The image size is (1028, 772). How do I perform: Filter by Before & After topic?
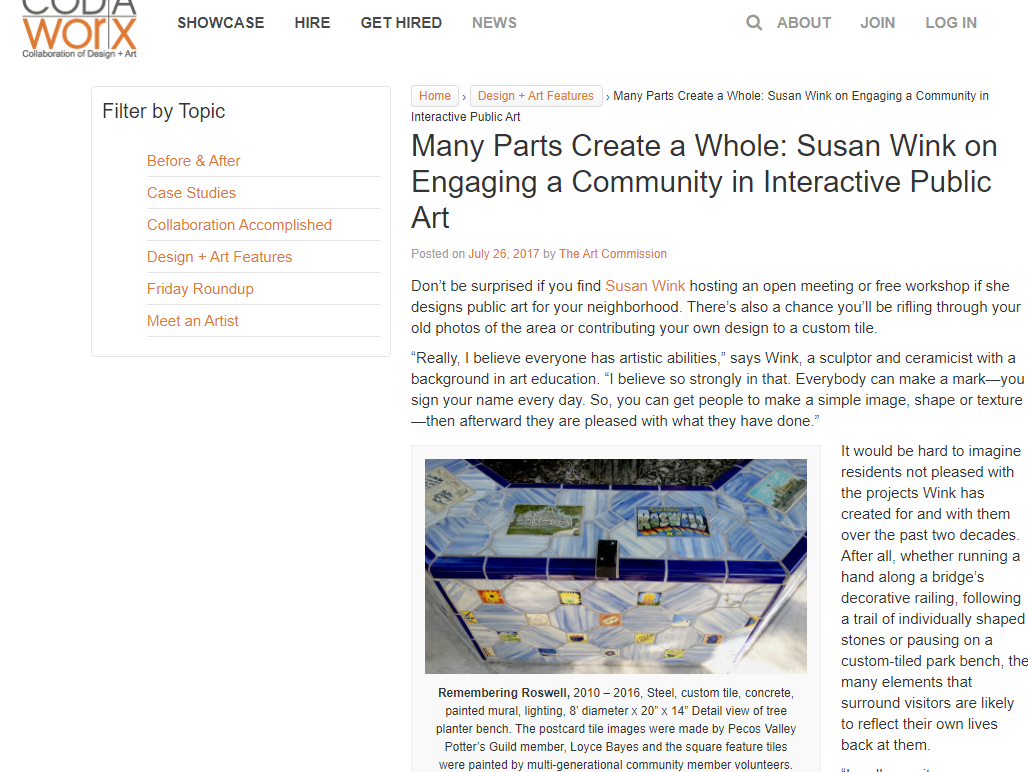(193, 161)
